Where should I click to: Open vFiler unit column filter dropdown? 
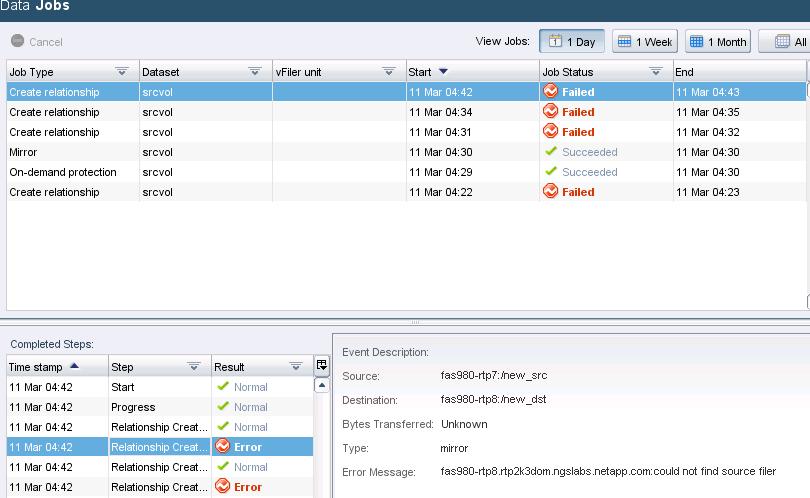pyautogui.click(x=389, y=72)
